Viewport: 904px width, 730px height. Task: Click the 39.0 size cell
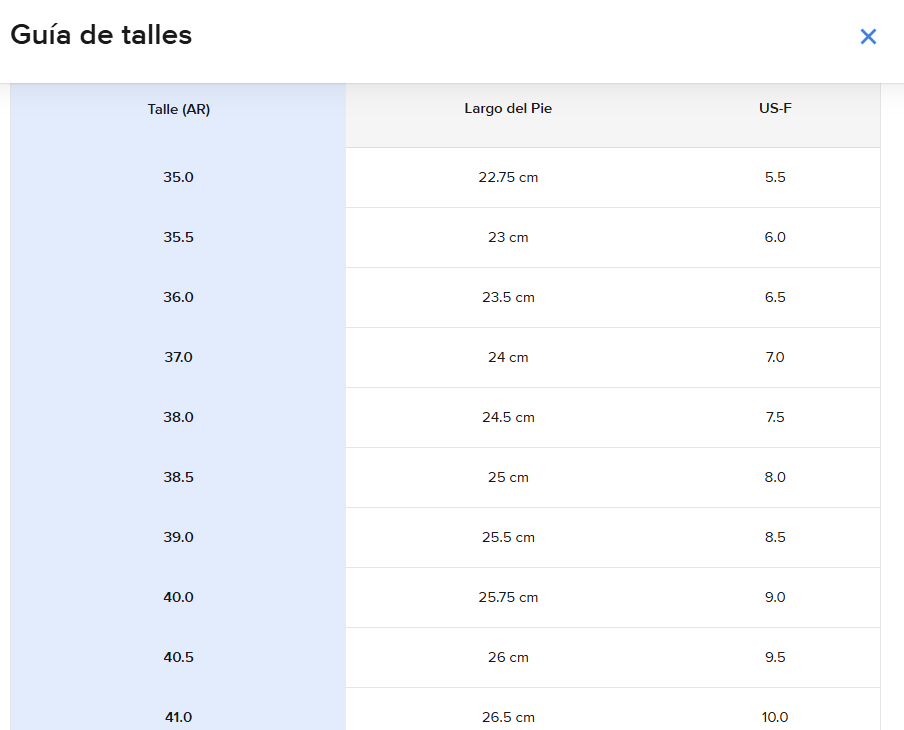(178, 537)
